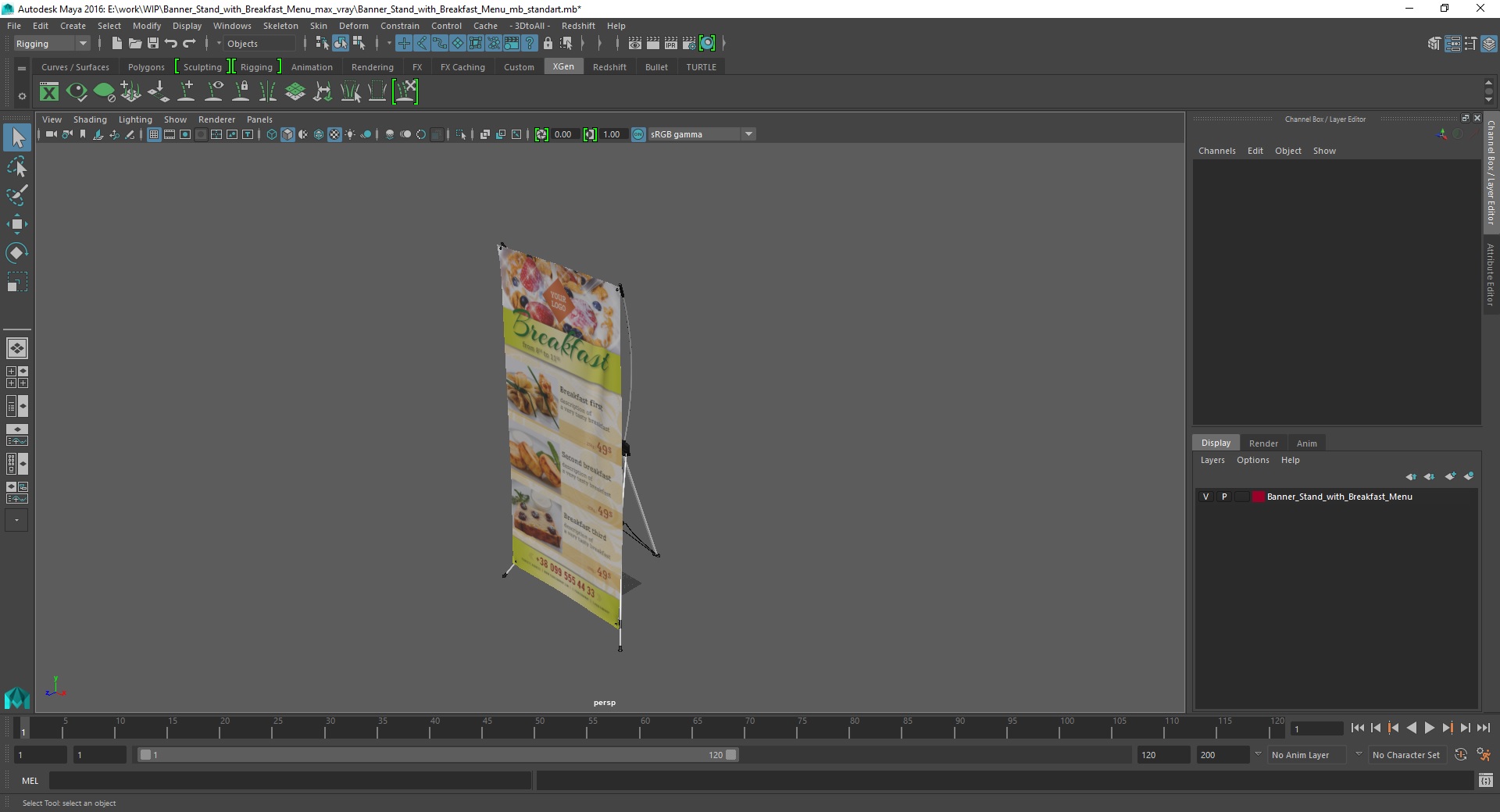This screenshot has height=812, width=1500.
Task: Play animation backwards
Action: tap(1411, 728)
